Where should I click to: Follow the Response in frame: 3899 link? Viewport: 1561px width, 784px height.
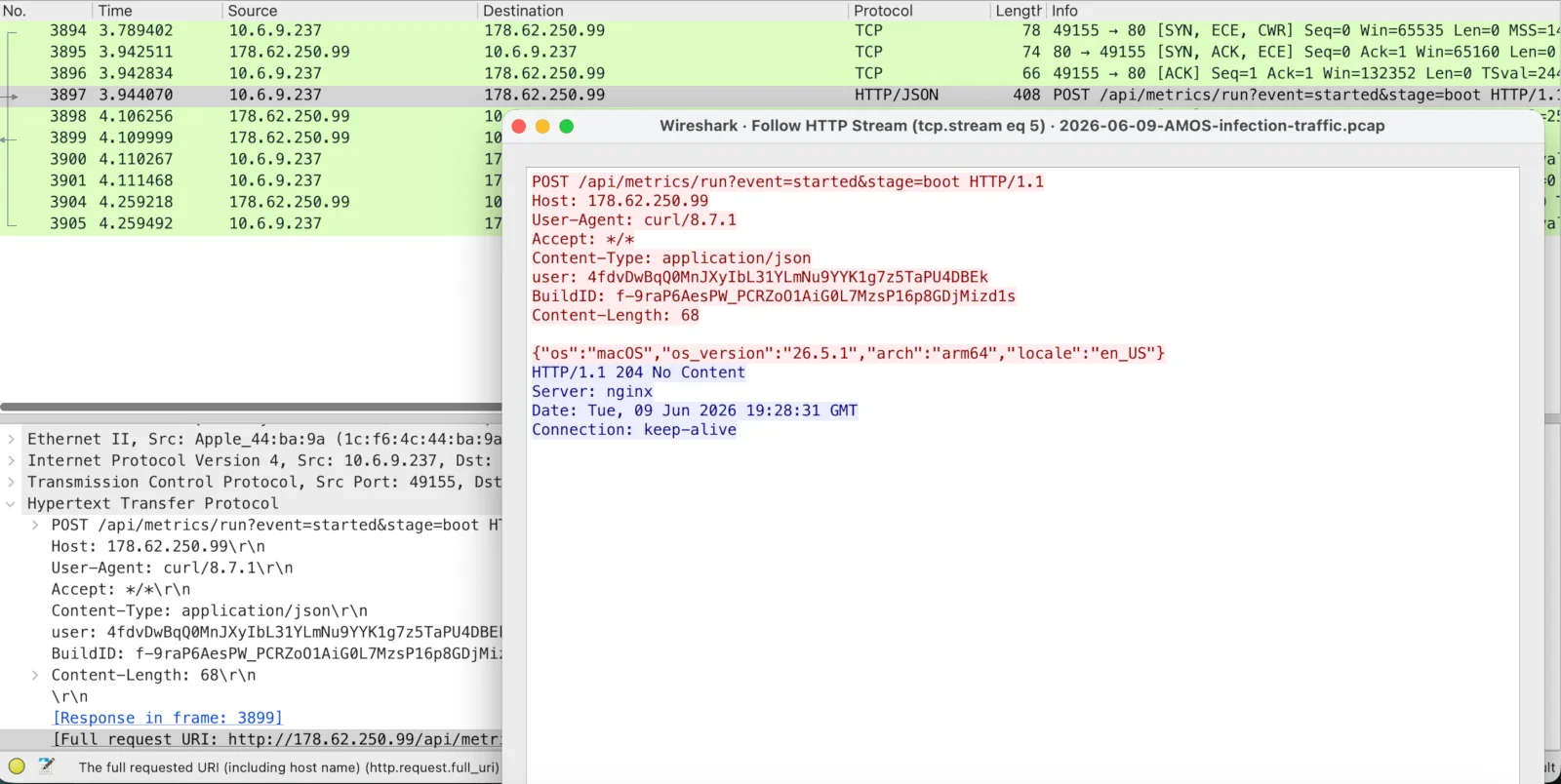tap(167, 718)
